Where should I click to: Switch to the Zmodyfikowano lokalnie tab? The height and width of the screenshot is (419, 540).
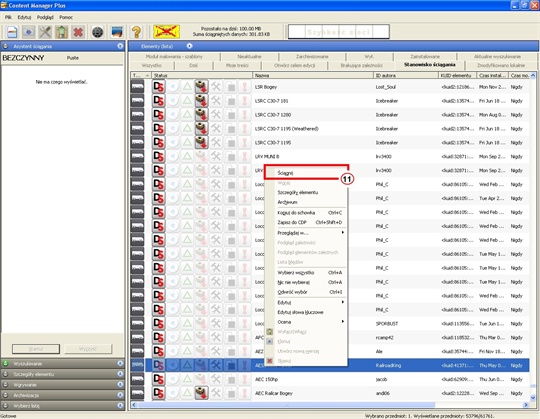tap(501, 65)
